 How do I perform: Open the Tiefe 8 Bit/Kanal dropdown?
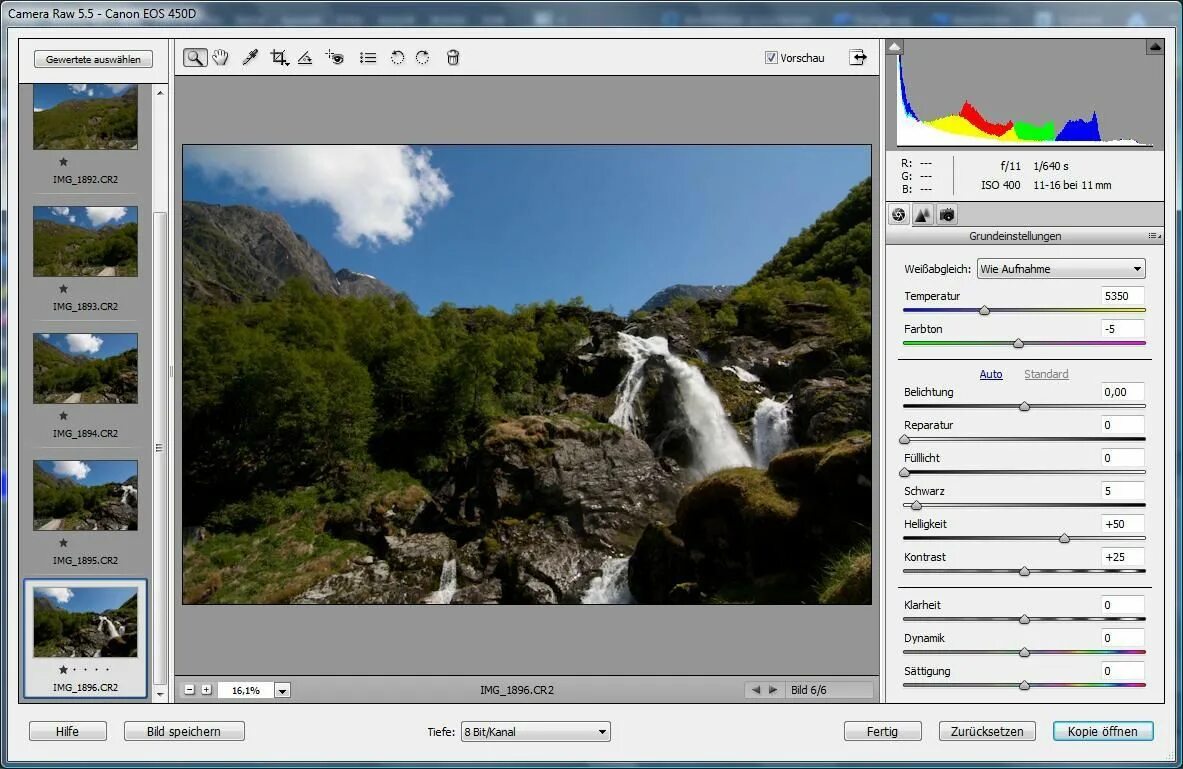[535, 731]
